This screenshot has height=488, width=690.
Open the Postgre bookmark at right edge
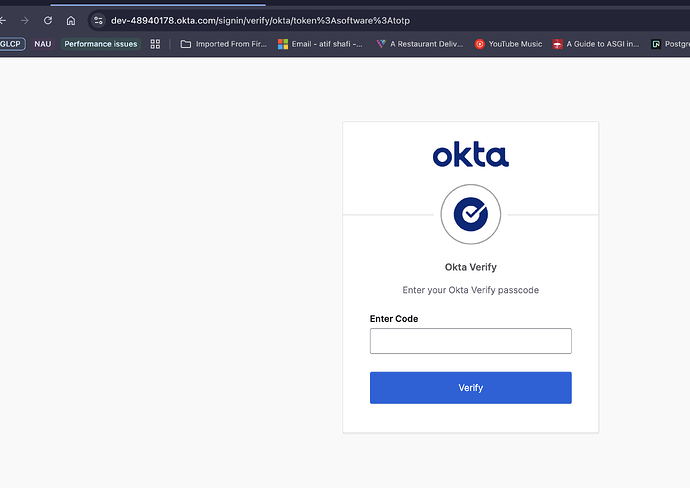coord(671,44)
